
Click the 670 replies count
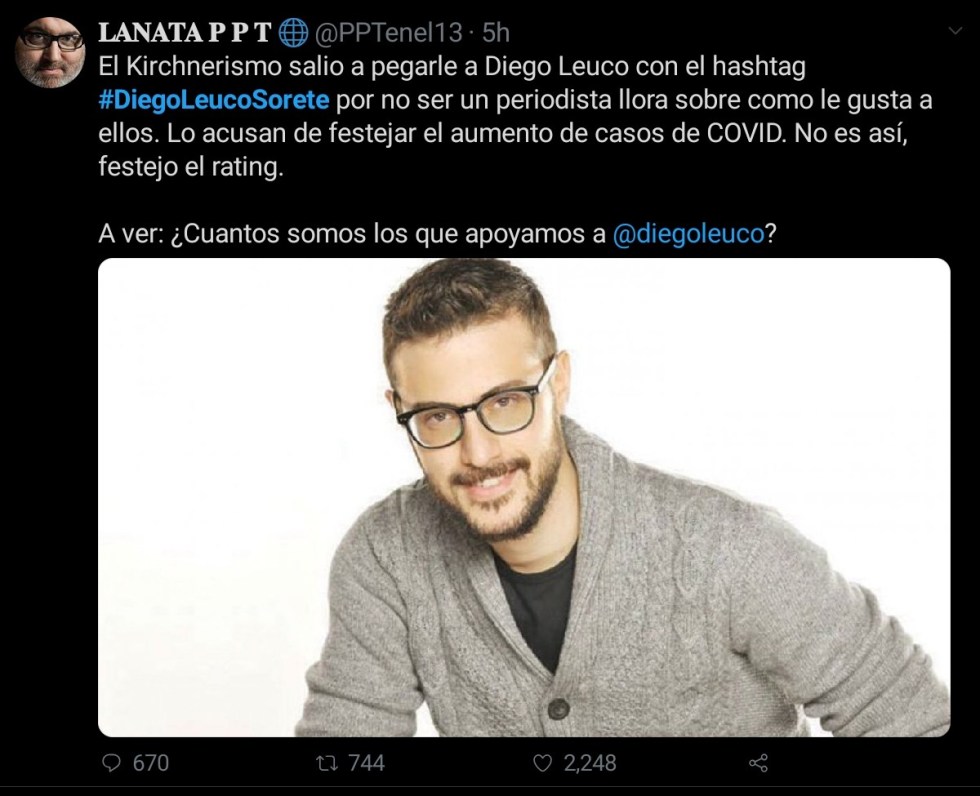coord(151,764)
